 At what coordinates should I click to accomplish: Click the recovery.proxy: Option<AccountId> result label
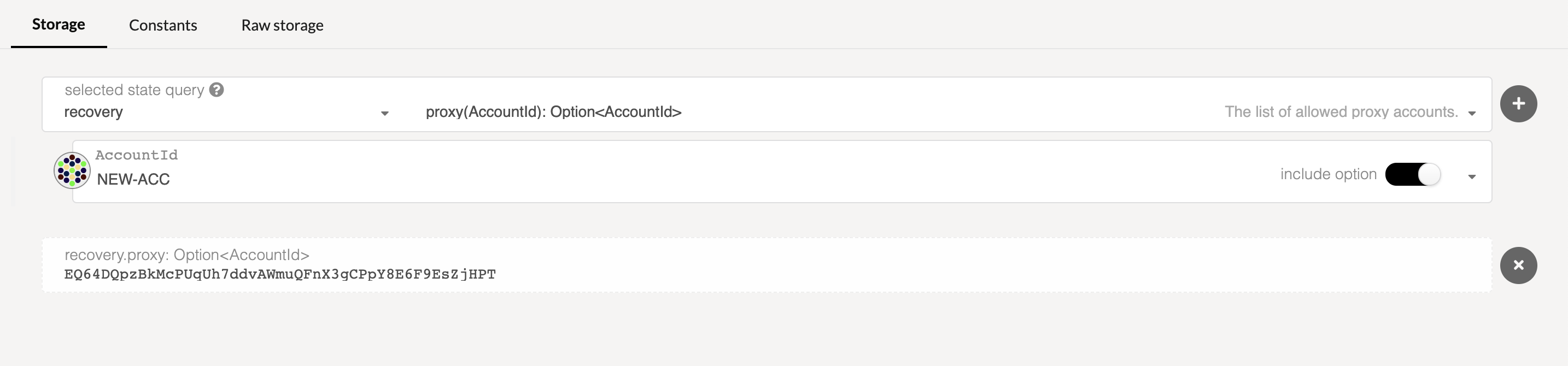(187, 255)
